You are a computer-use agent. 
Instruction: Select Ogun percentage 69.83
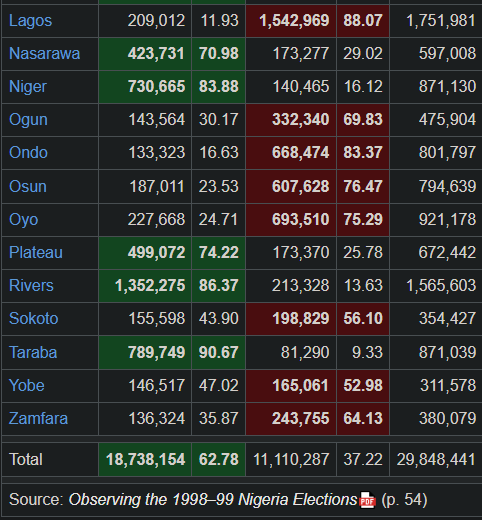click(363, 120)
